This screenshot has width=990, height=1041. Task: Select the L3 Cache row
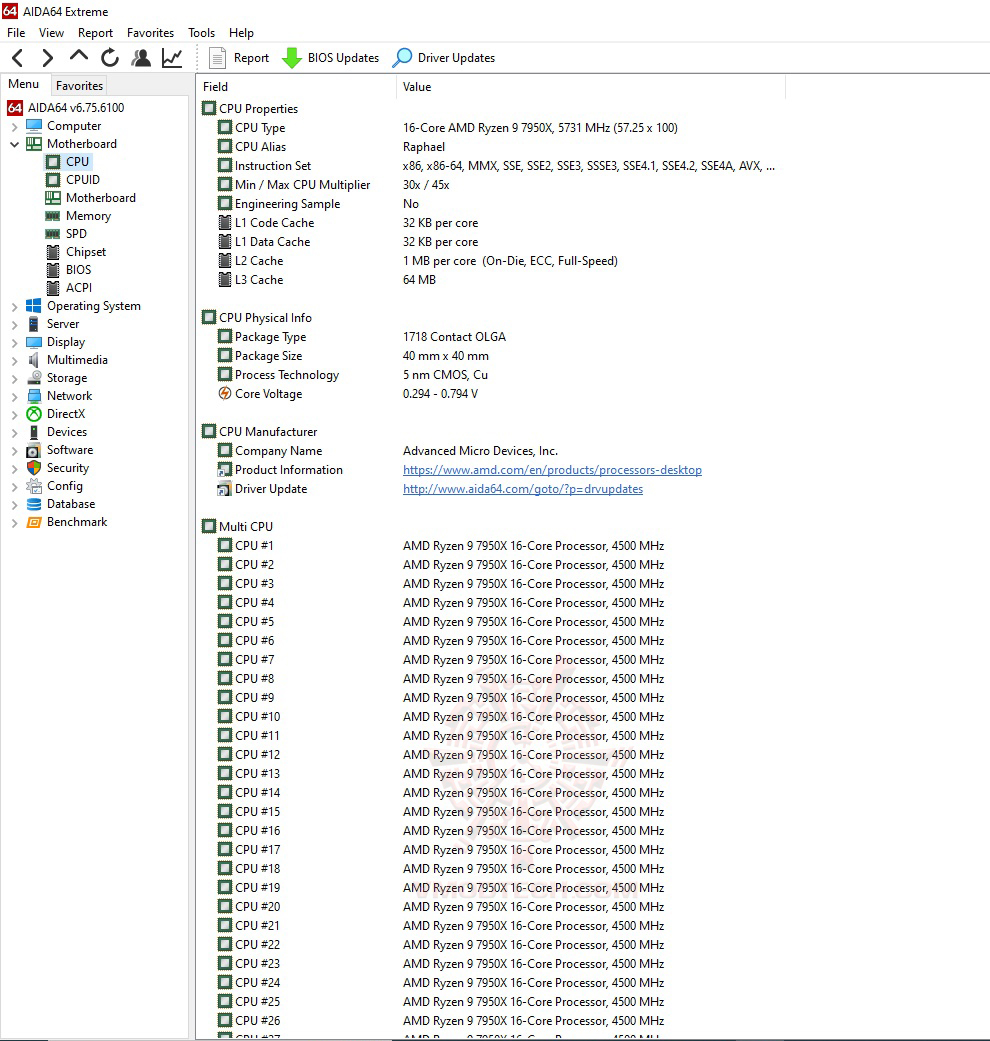pyautogui.click(x=491, y=280)
